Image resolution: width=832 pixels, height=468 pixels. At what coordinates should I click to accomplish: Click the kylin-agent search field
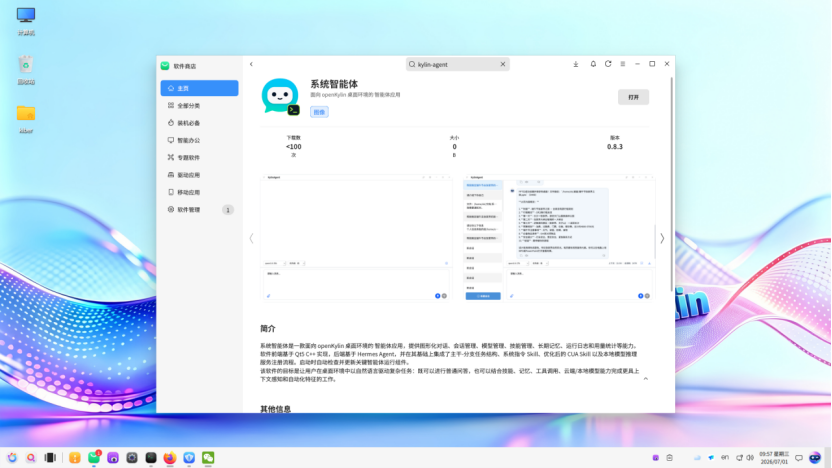point(457,64)
